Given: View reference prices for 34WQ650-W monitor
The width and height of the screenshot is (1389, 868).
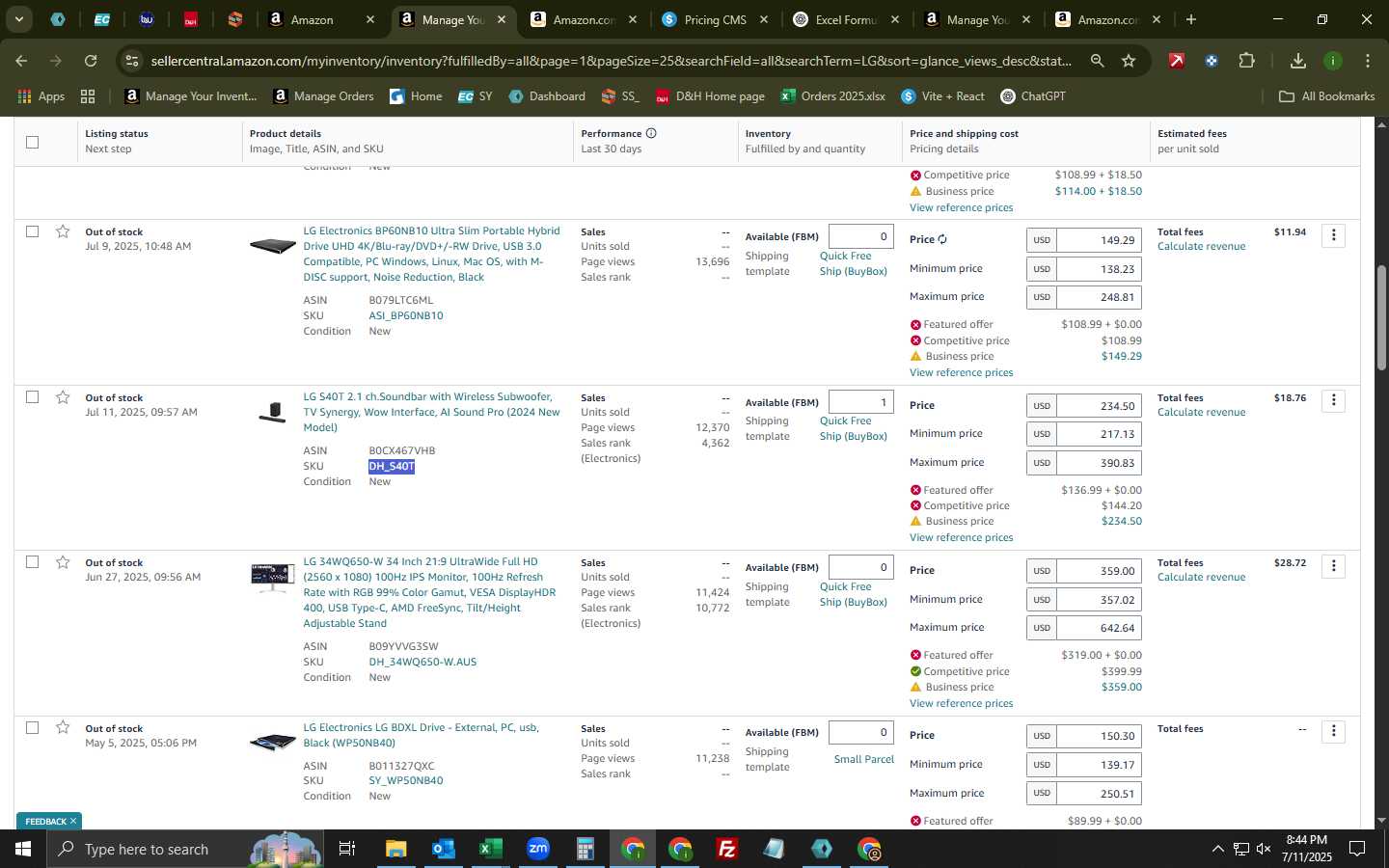Looking at the screenshot, I should click(961, 703).
